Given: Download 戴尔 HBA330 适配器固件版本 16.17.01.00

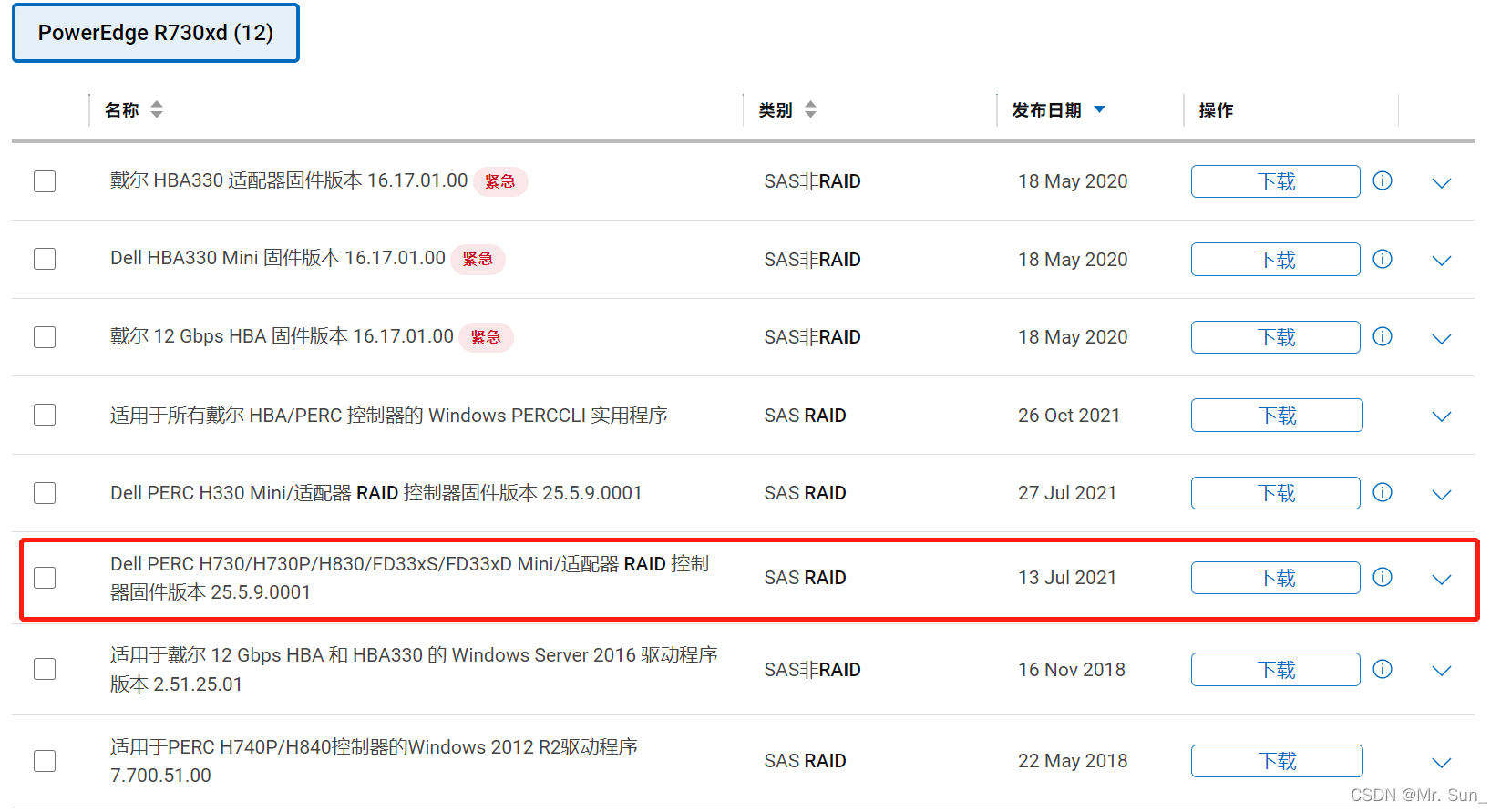Looking at the screenshot, I should [1276, 181].
